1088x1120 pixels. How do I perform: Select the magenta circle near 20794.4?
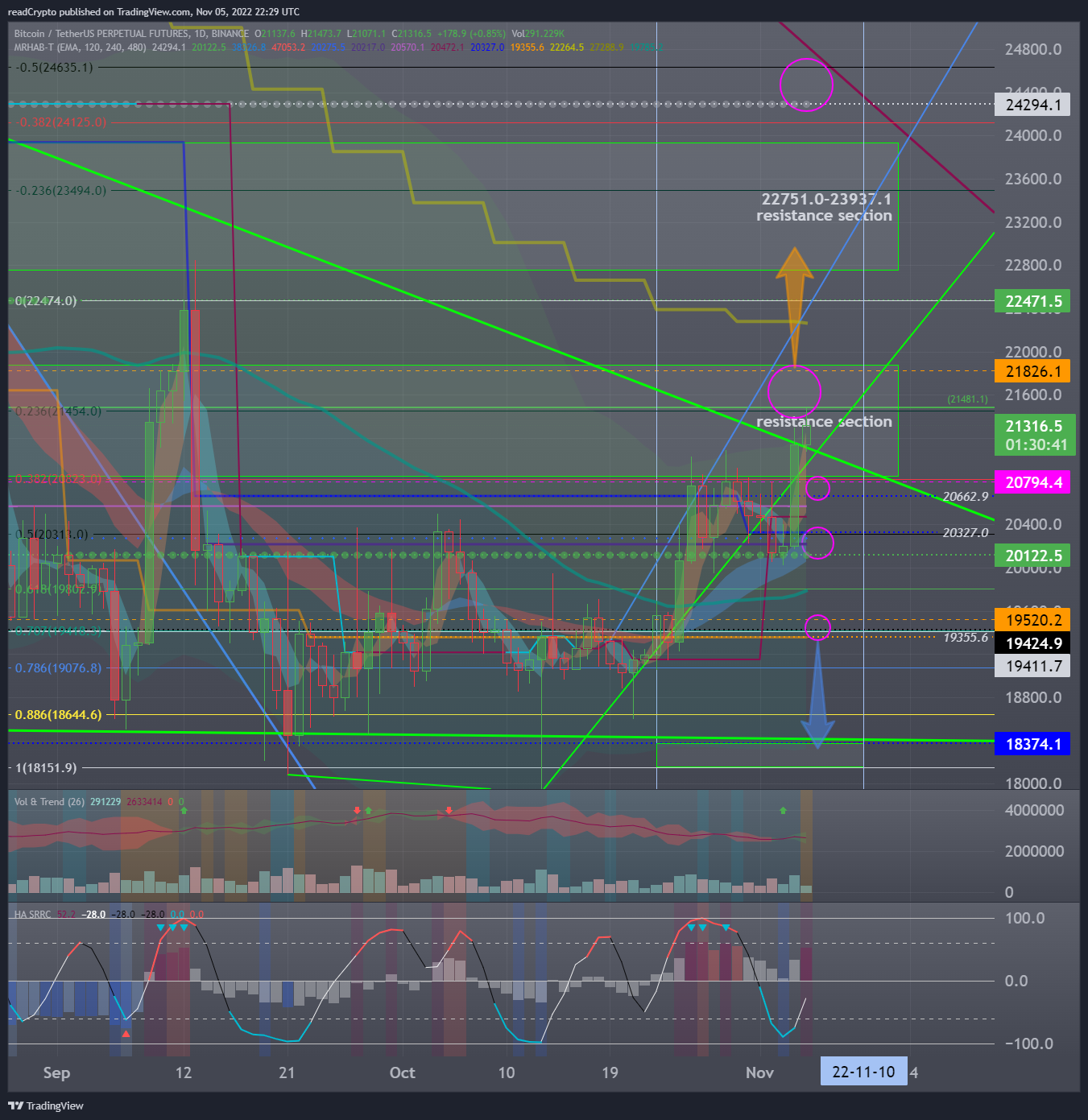[817, 488]
